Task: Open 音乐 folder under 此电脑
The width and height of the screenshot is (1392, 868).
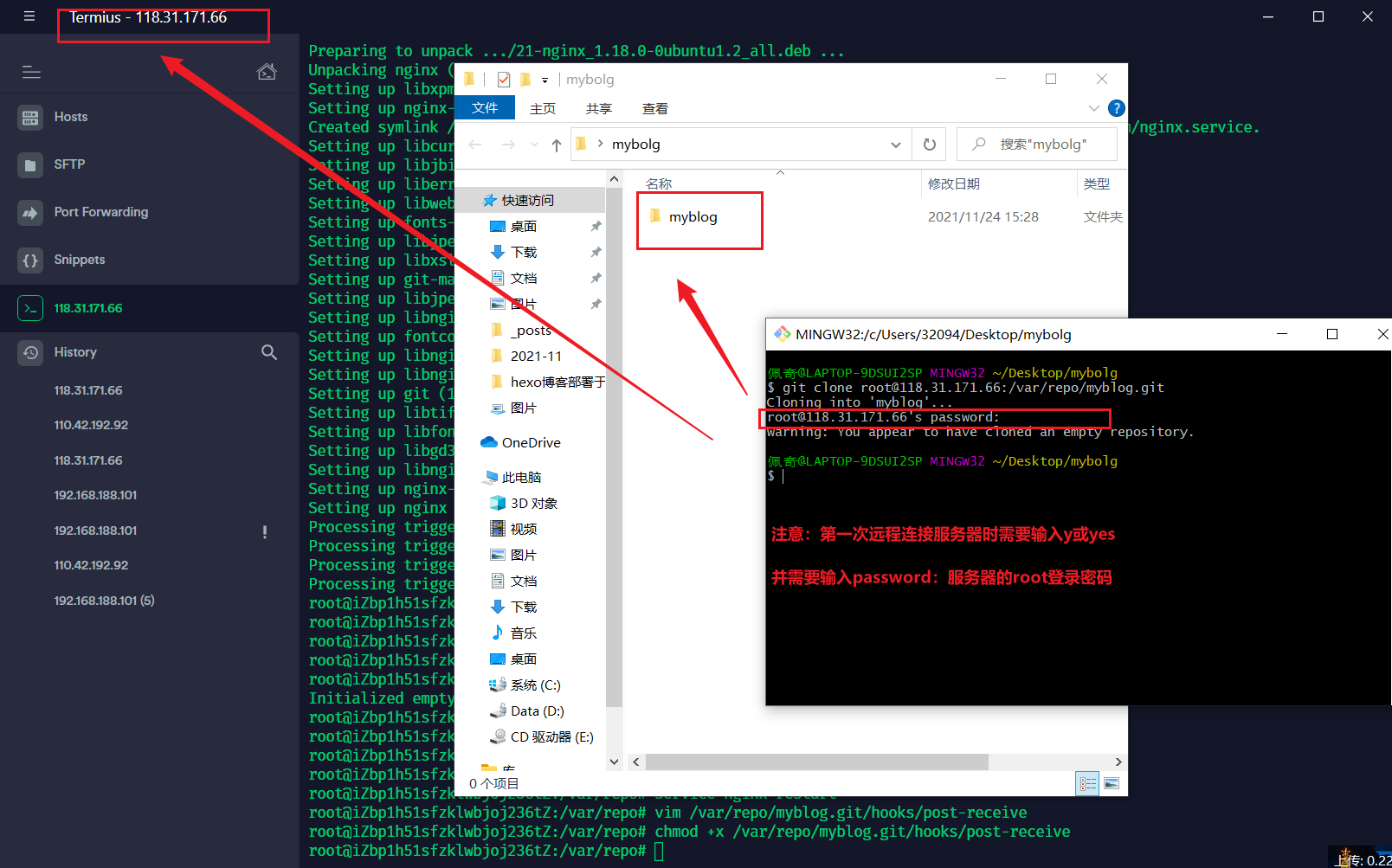Action: [523, 633]
